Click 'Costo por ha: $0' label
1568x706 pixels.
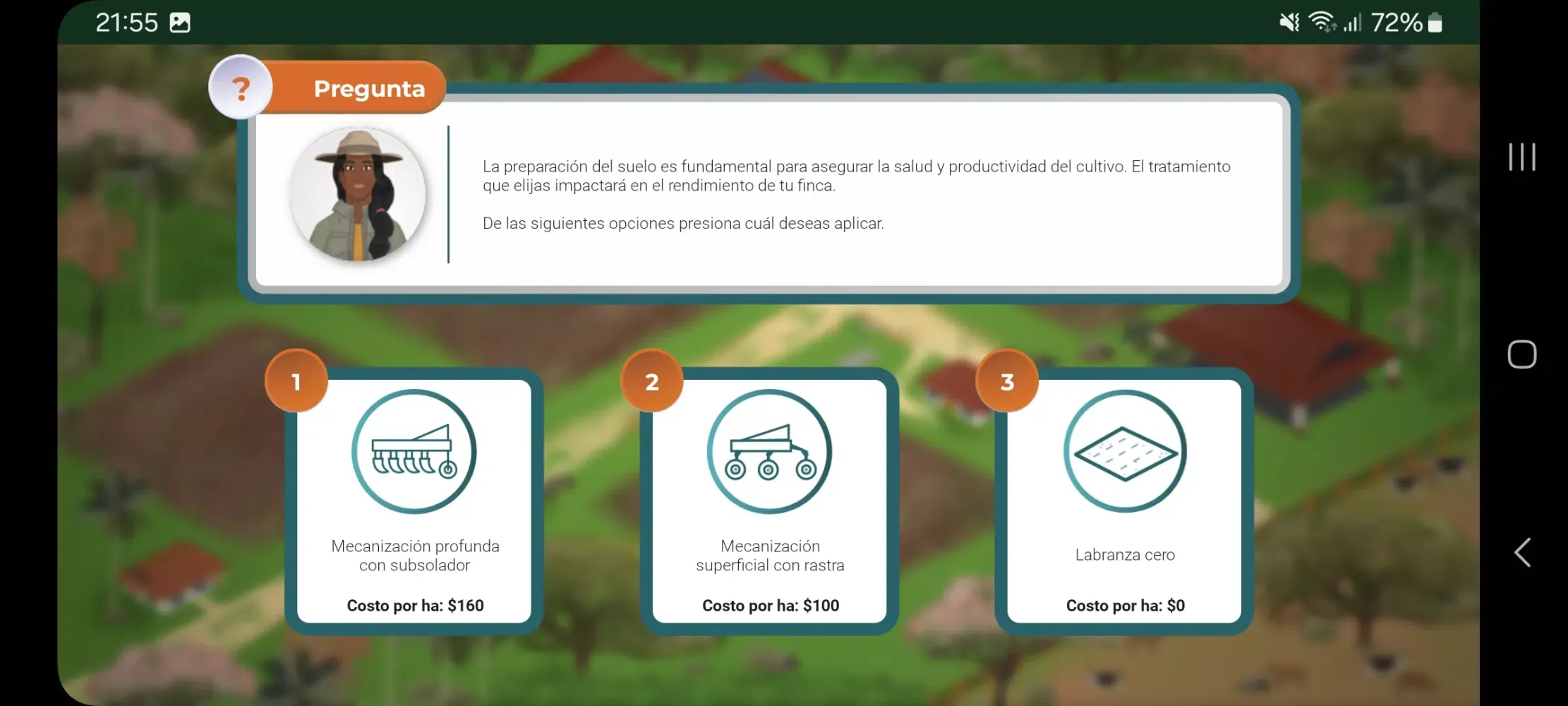point(1125,606)
